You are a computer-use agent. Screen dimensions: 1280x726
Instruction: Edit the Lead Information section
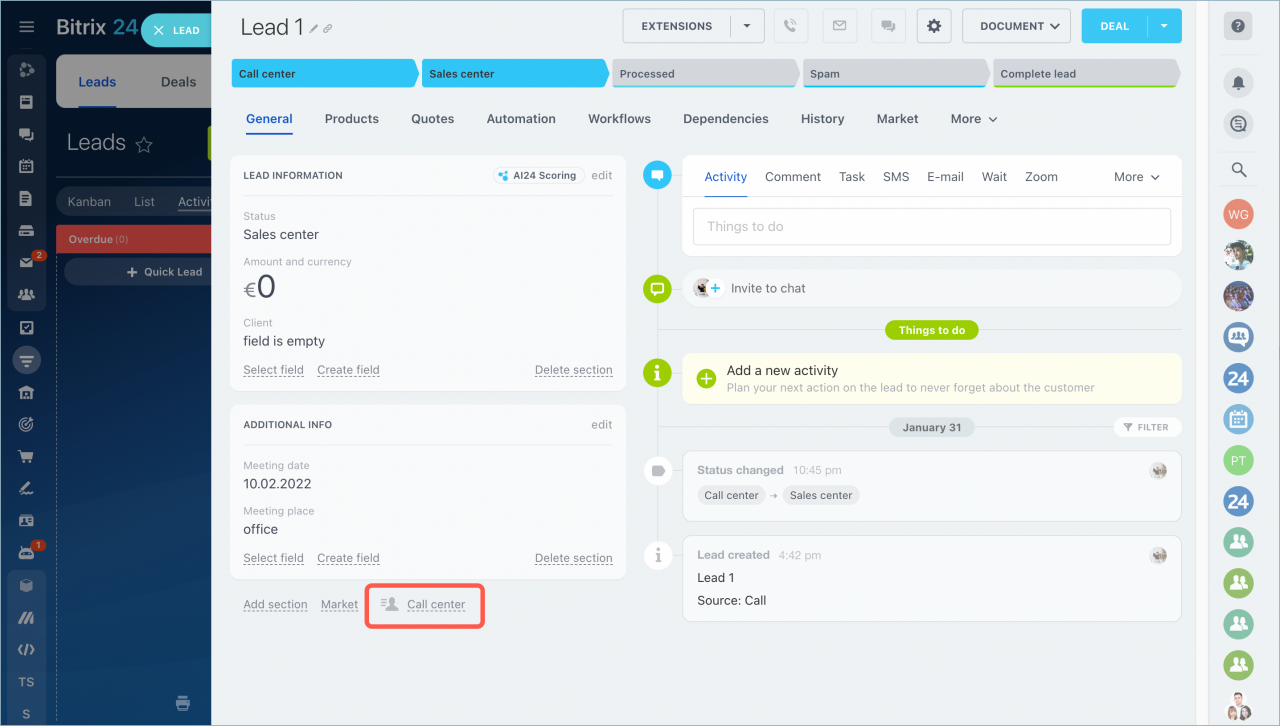(601, 175)
